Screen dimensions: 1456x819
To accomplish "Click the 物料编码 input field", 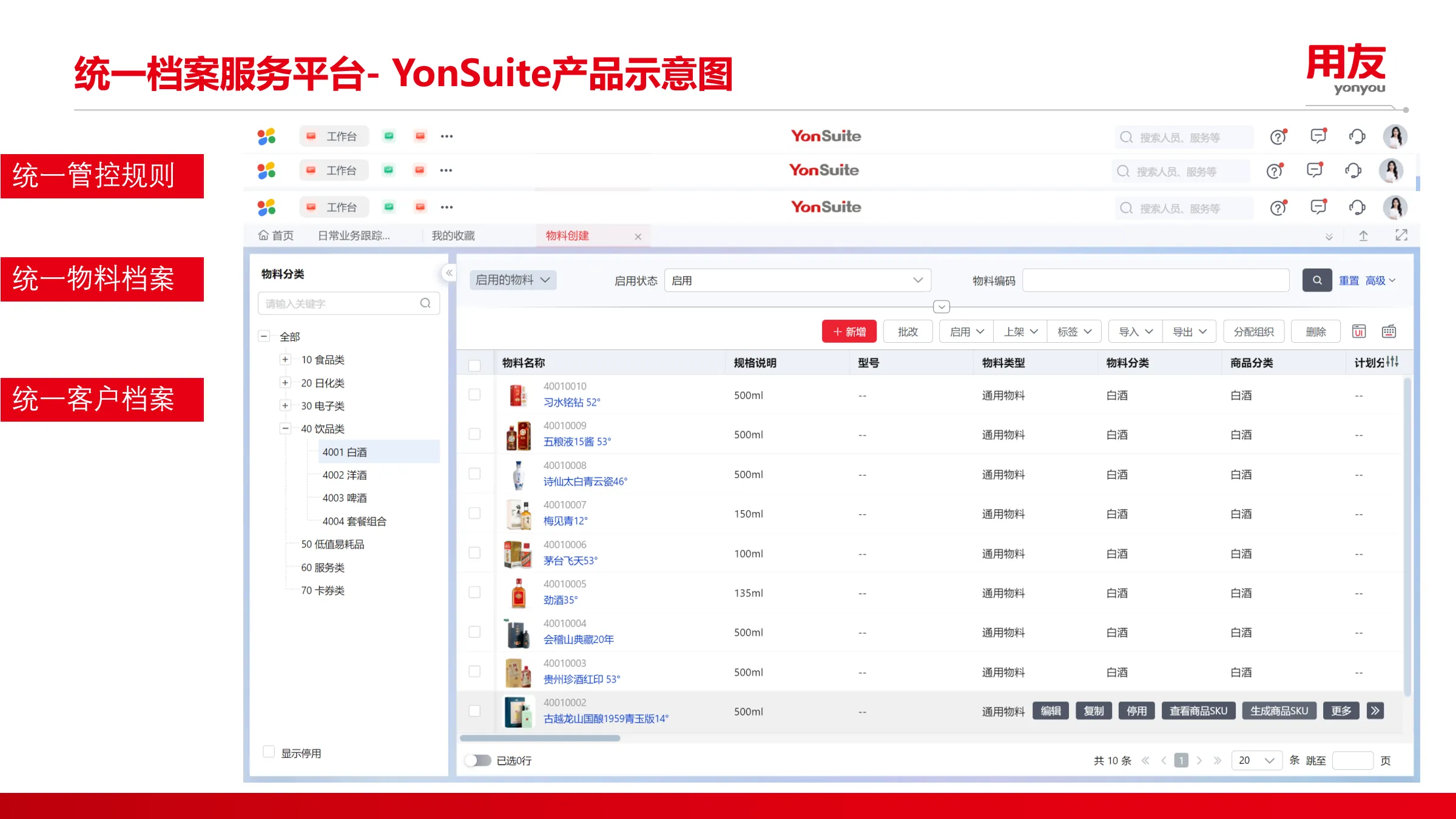I will 1156,280.
